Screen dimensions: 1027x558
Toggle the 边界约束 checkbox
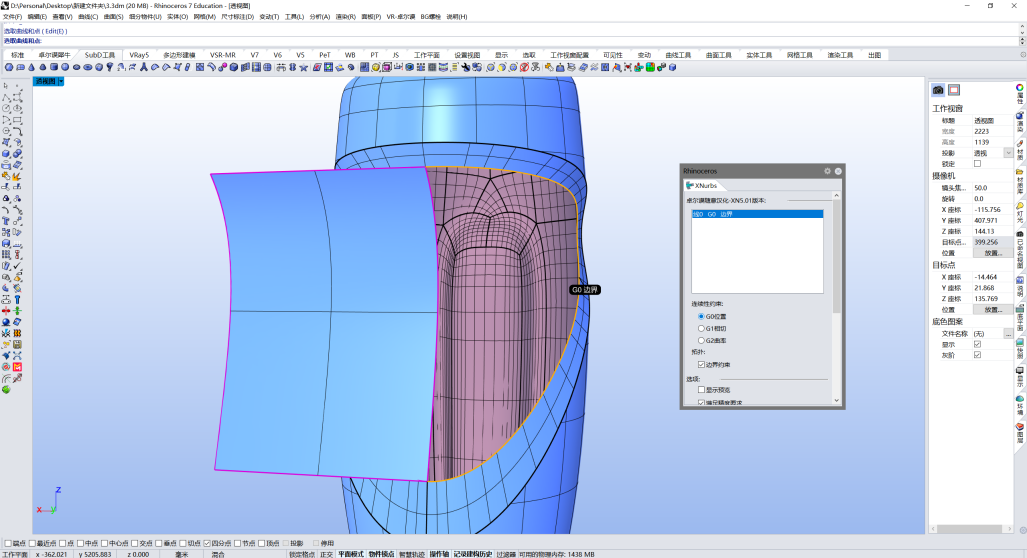(x=701, y=365)
